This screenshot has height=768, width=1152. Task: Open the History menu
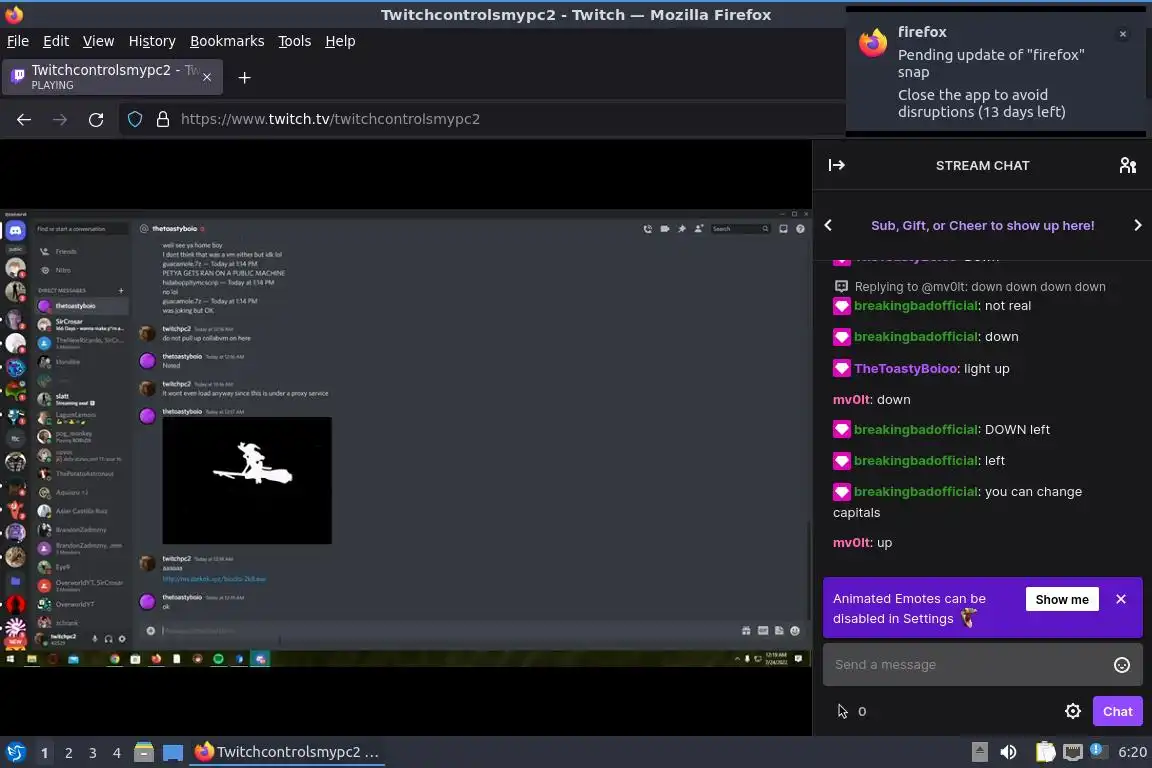[x=152, y=41]
